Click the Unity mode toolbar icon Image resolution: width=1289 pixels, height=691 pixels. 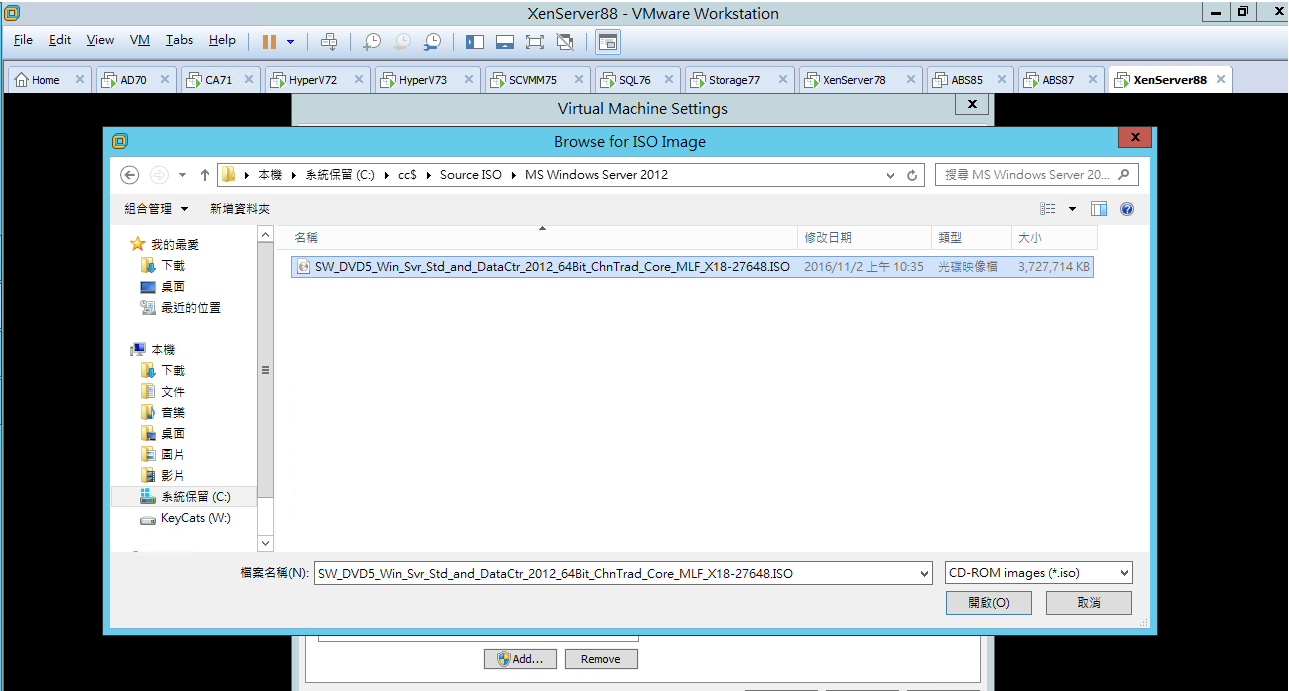pos(565,42)
